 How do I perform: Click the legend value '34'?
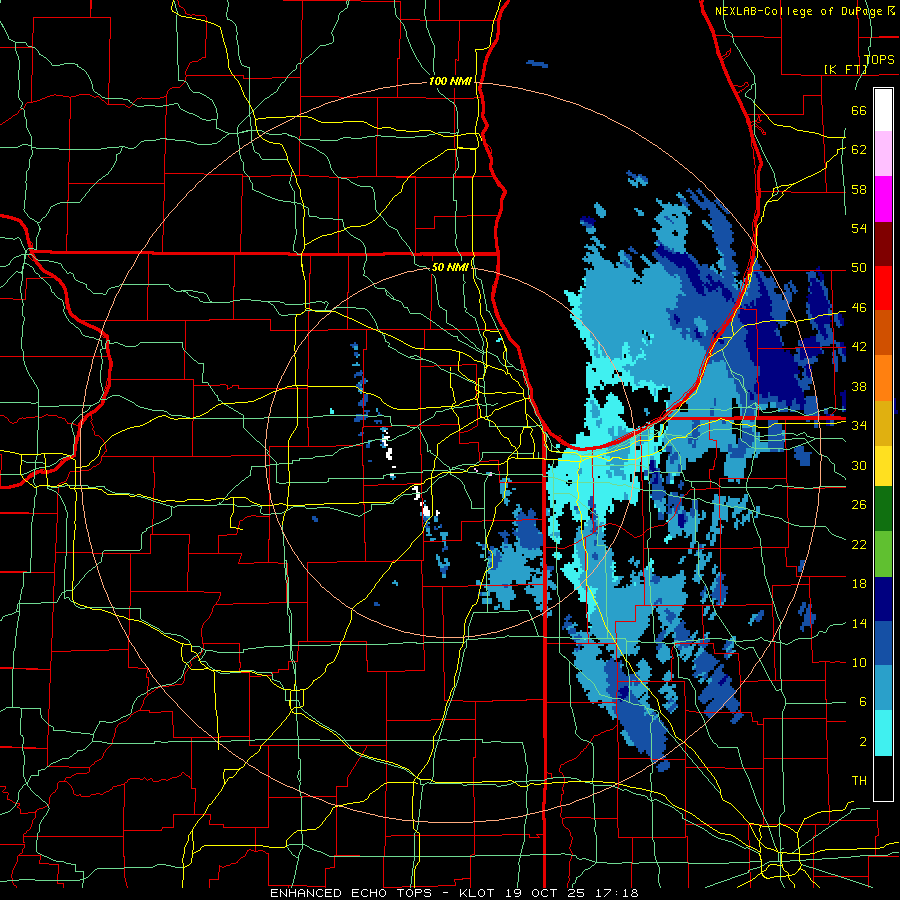859,425
